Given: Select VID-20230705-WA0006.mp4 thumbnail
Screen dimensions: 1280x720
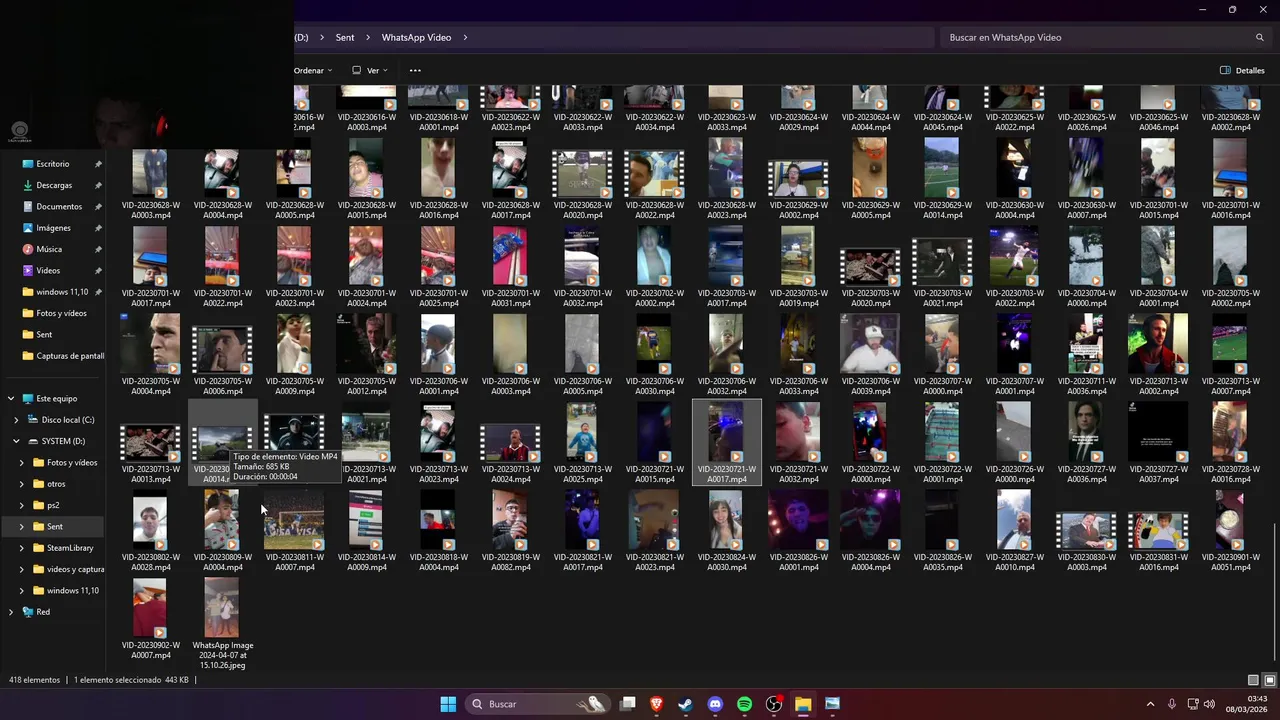Looking at the screenshot, I should tap(222, 349).
